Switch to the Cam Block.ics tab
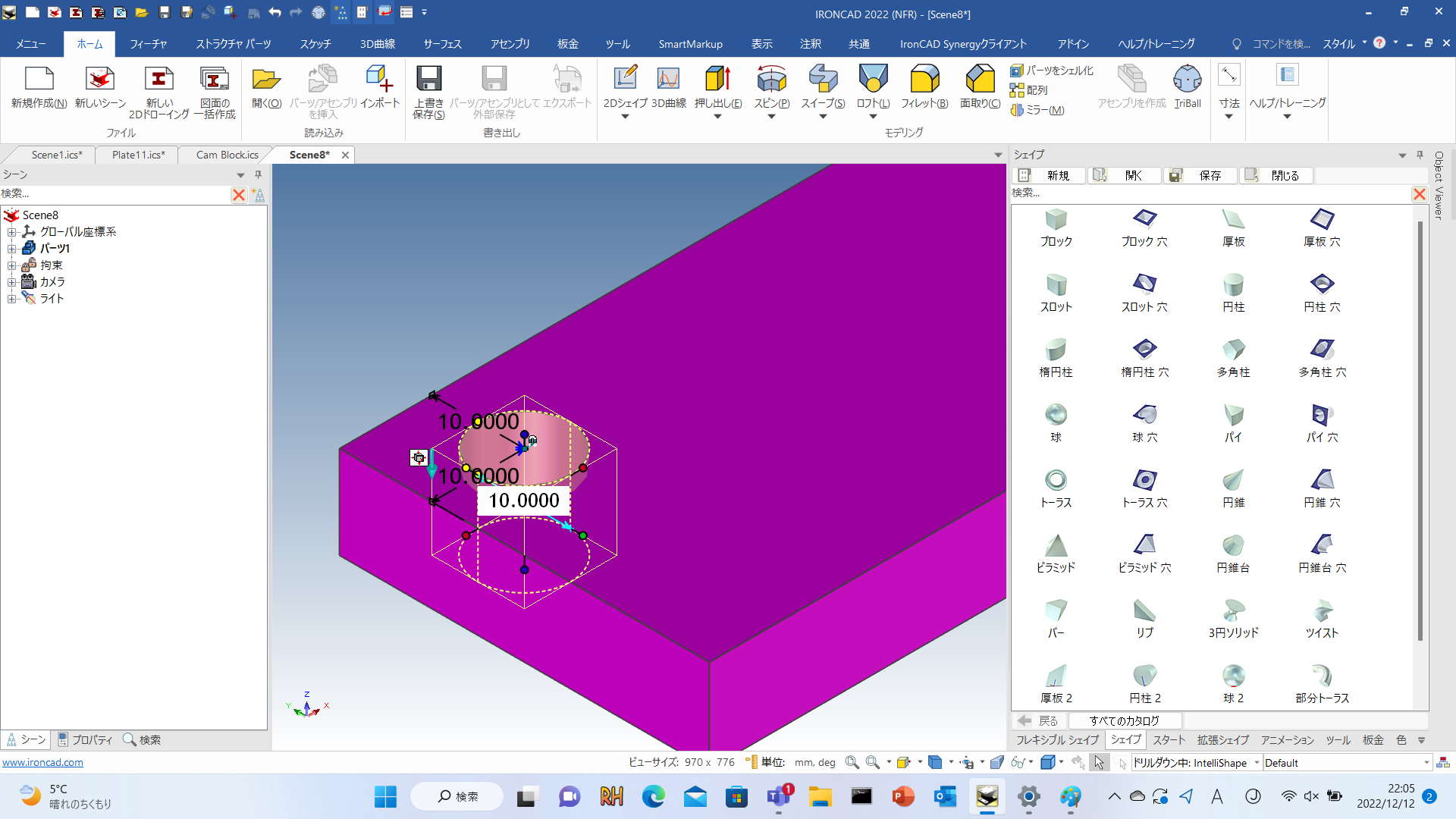Image resolution: width=1456 pixels, height=819 pixels. coord(227,155)
